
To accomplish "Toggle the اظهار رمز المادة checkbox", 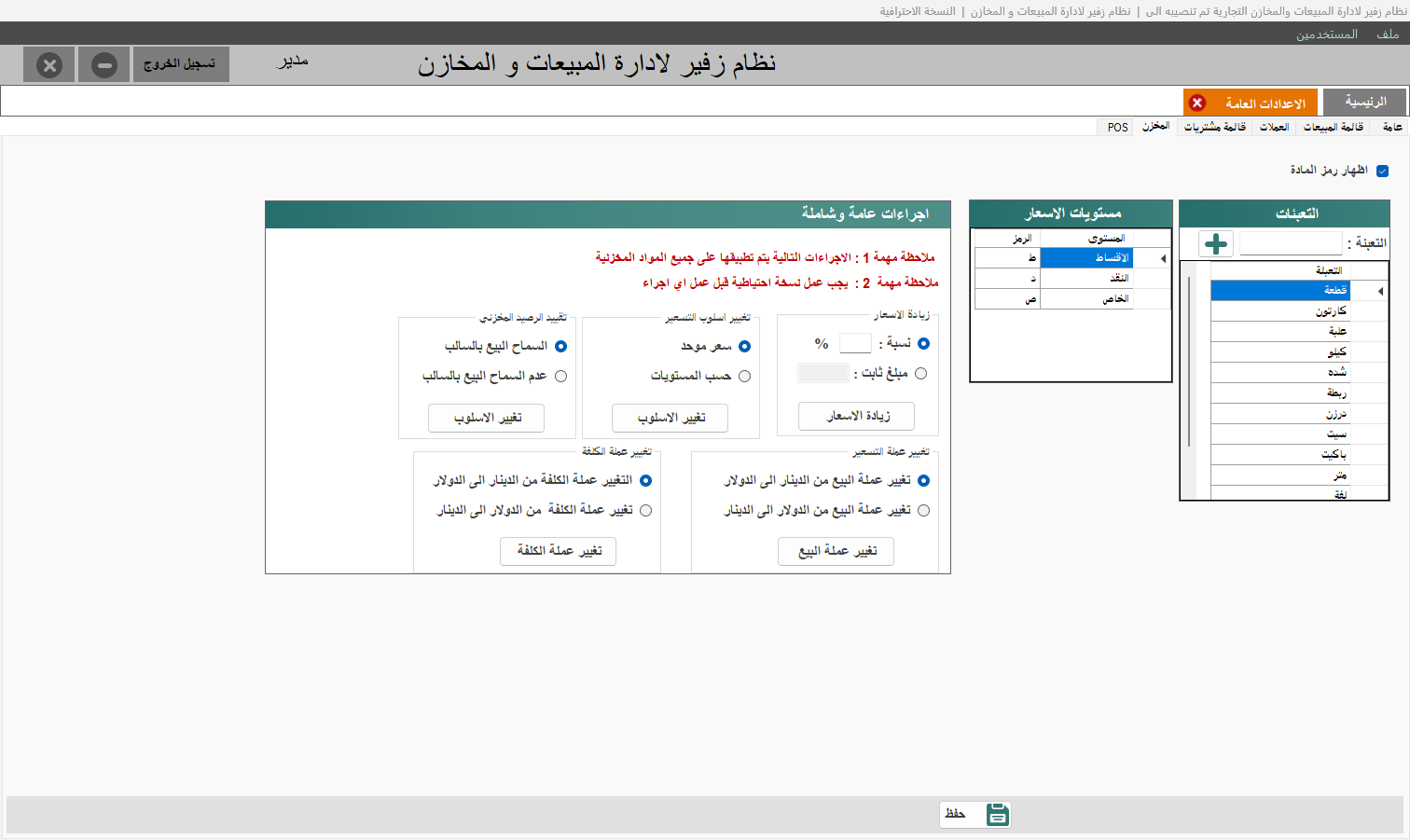I will (x=1383, y=171).
